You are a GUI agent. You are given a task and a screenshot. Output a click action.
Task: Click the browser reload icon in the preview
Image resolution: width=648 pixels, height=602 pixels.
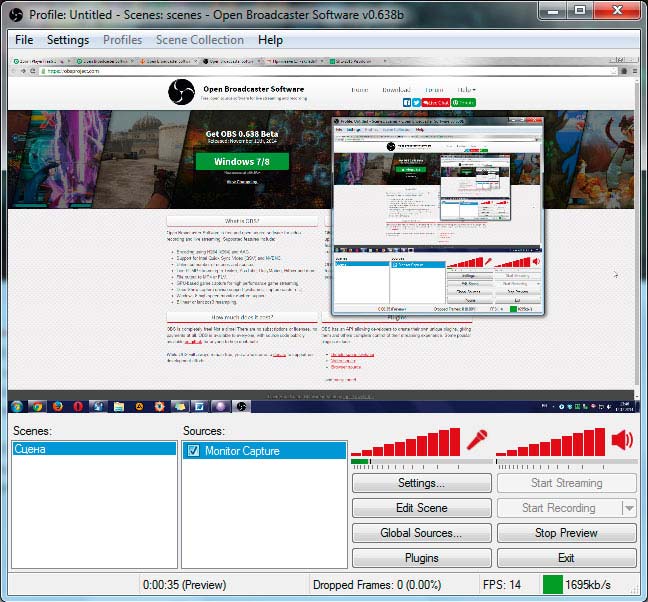(33, 71)
